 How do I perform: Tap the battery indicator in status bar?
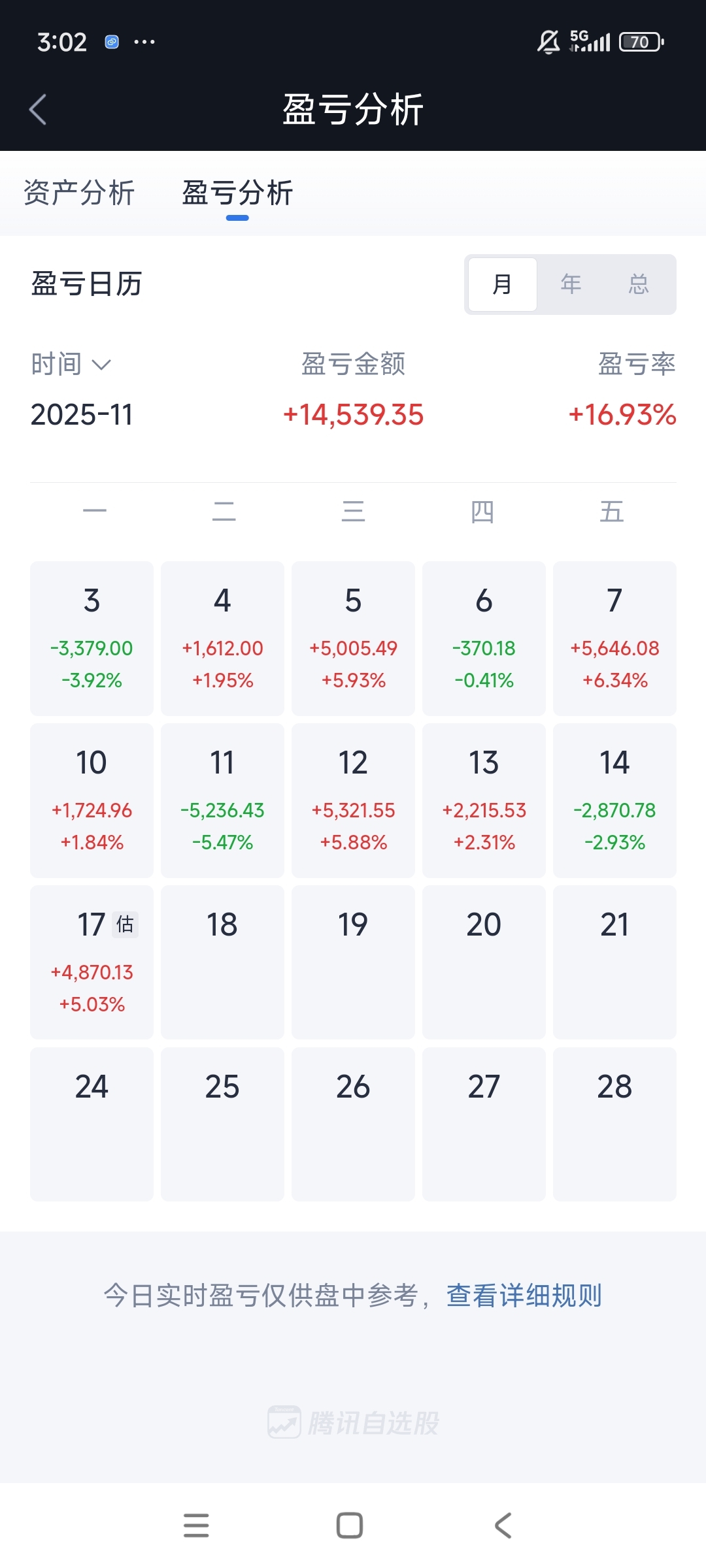[x=641, y=42]
